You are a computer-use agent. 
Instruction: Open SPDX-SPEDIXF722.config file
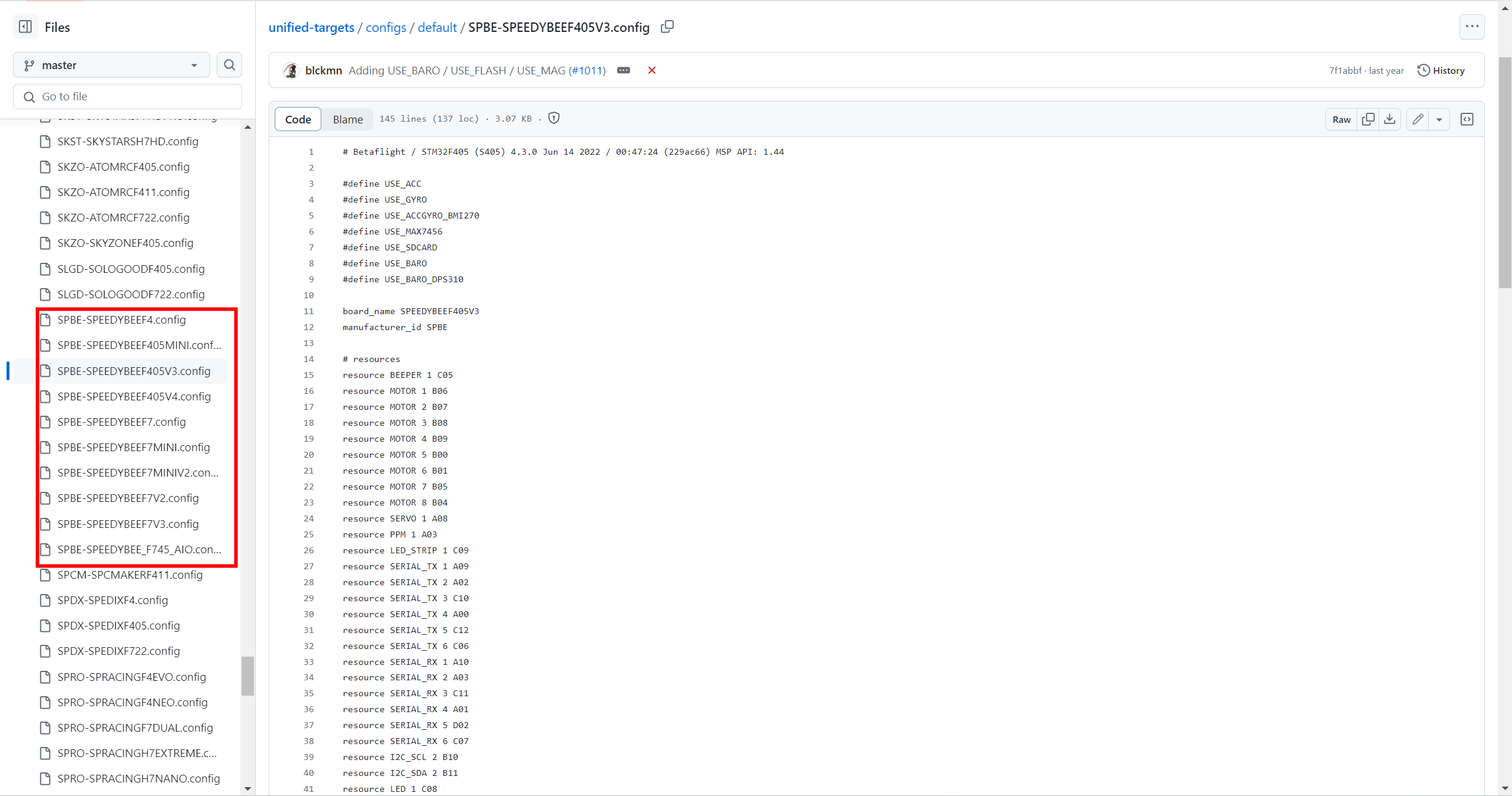point(119,651)
